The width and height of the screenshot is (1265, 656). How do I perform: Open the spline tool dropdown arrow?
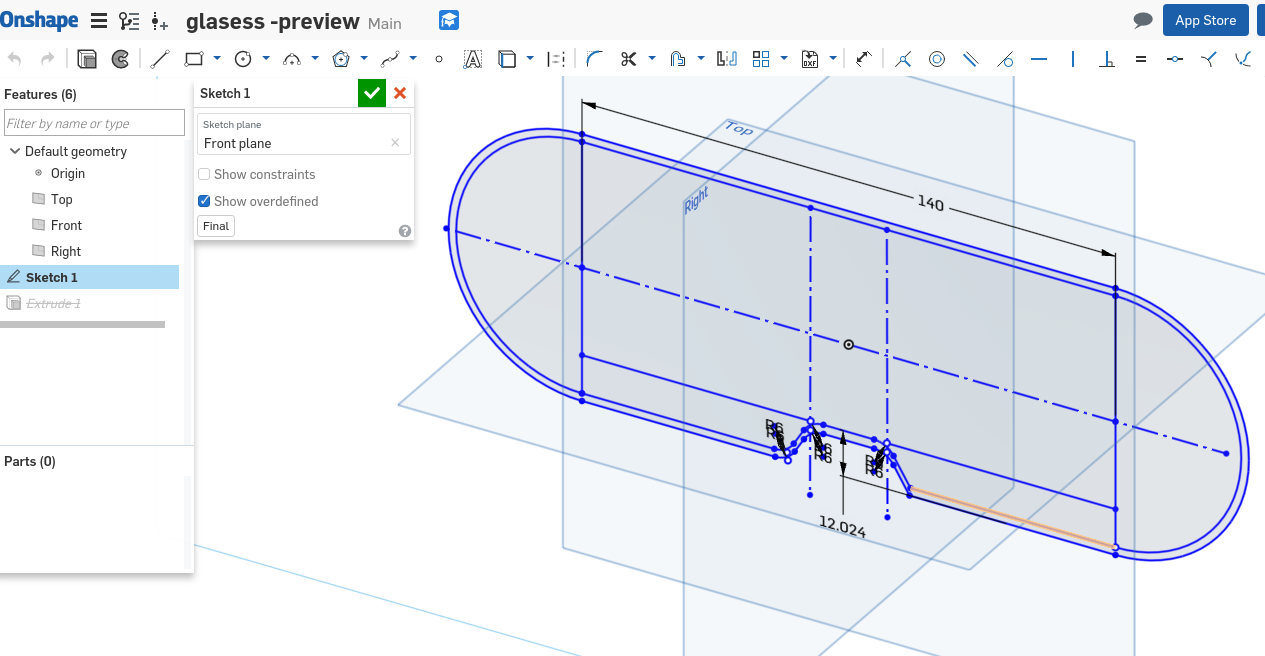coord(413,59)
